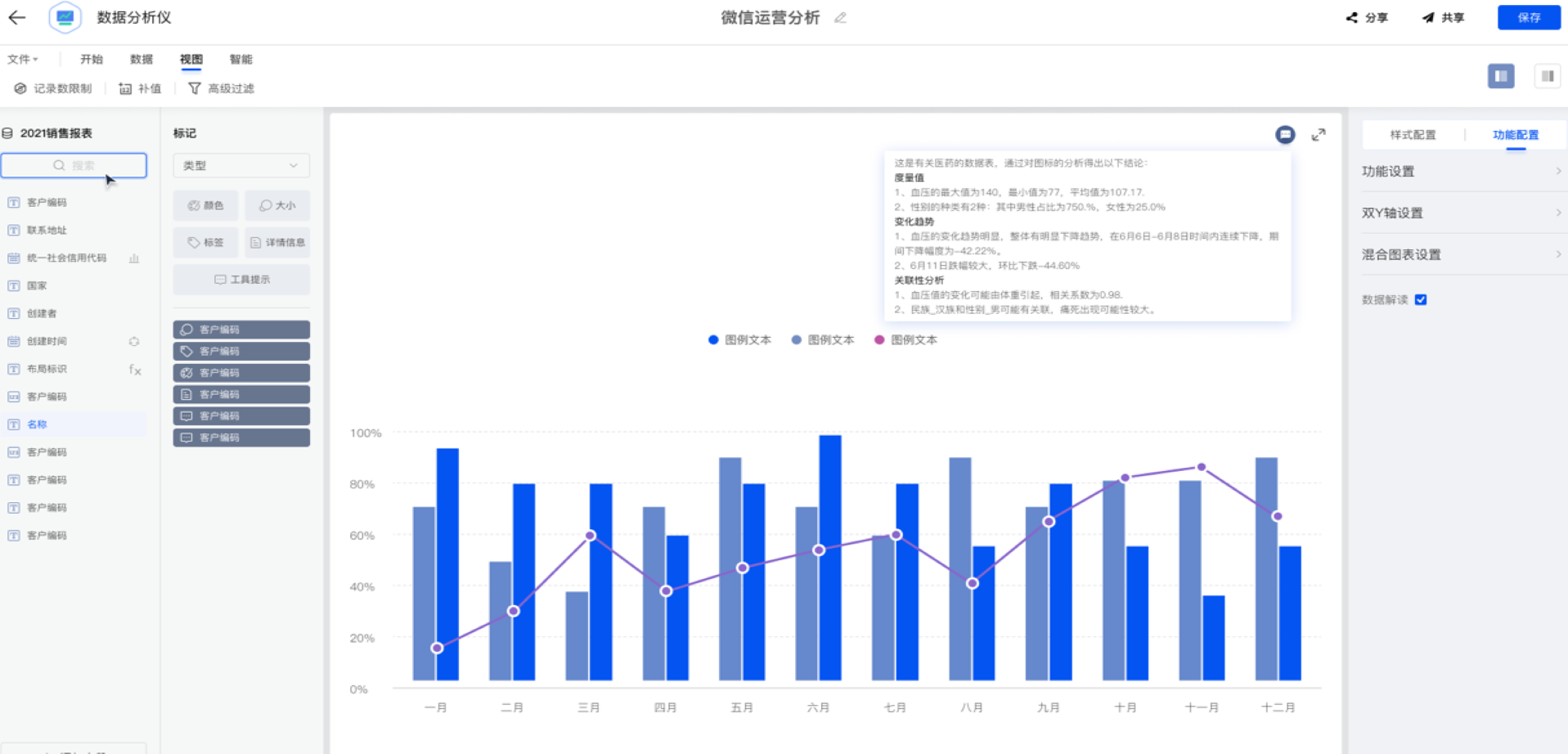Select the 统一社会信用代码 field
Viewport: 1568px width, 754px height.
pyautogui.click(x=66, y=258)
